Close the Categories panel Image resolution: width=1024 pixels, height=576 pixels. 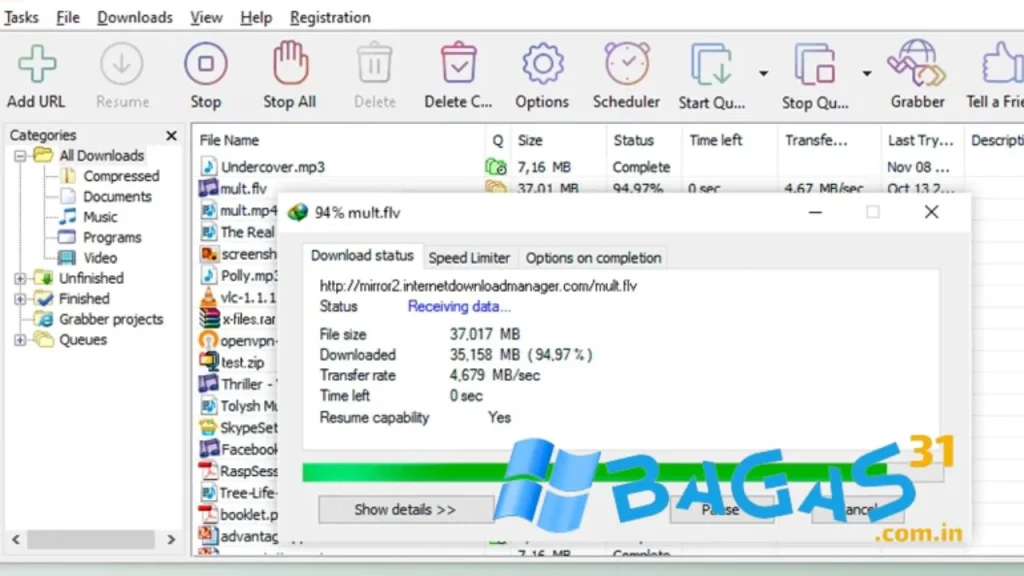(171, 135)
